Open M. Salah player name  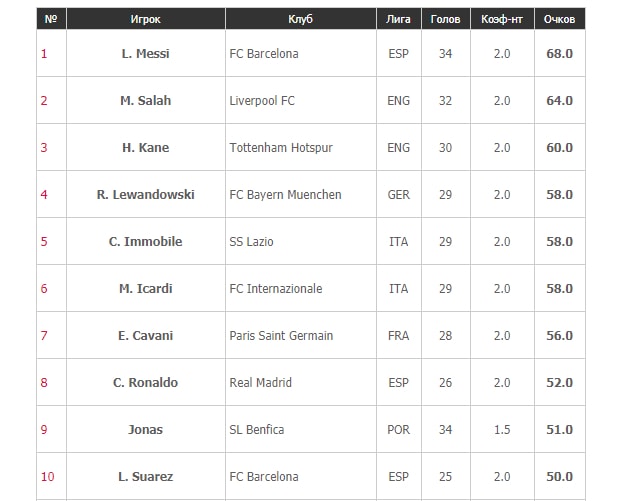pyautogui.click(x=145, y=100)
